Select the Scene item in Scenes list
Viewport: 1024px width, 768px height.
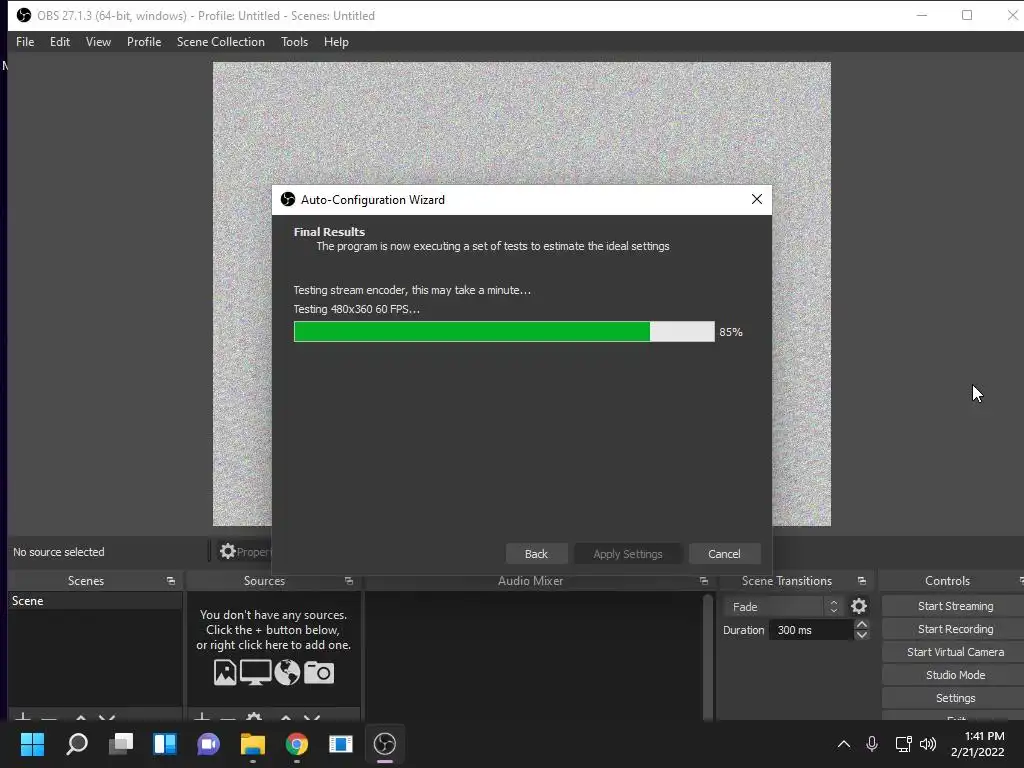coord(95,601)
